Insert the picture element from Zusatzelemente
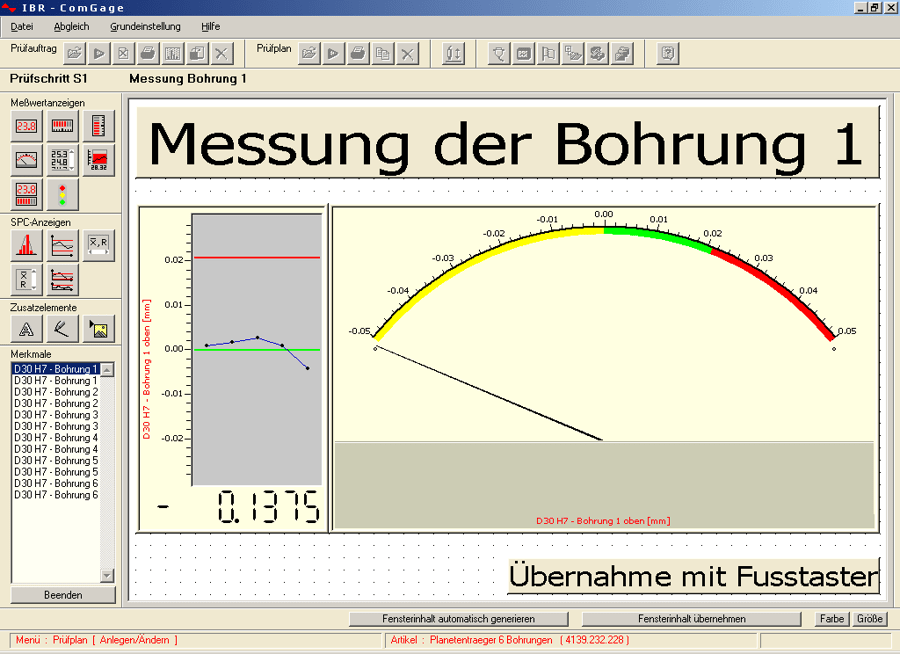This screenshot has height=654, width=900. [x=99, y=329]
